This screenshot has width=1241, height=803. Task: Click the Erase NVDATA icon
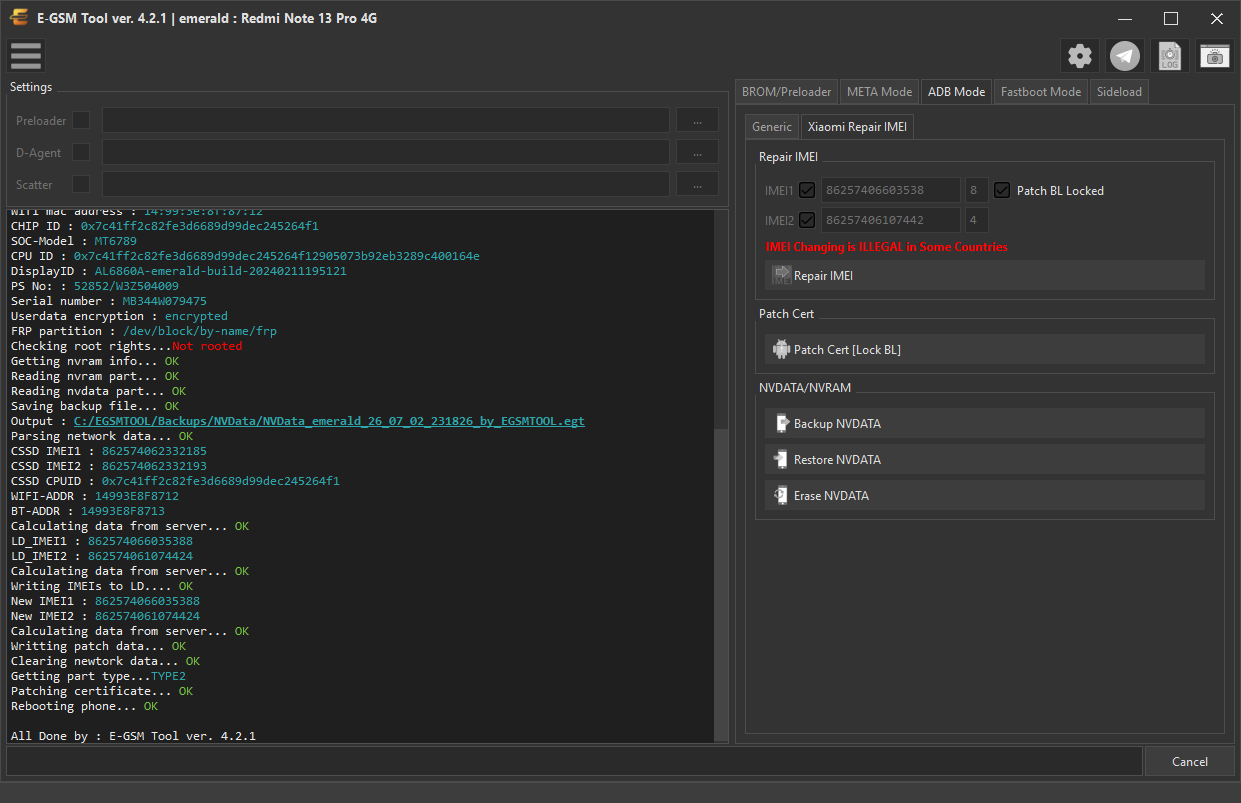pos(781,496)
